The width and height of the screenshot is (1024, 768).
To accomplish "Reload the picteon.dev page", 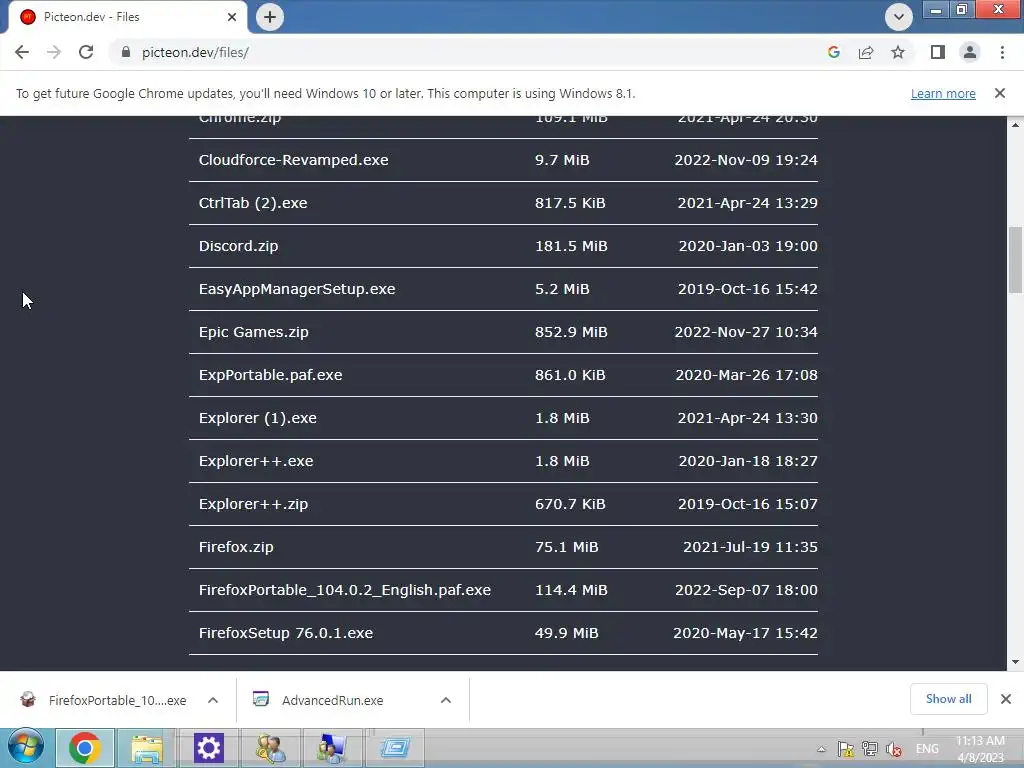I will 86,52.
